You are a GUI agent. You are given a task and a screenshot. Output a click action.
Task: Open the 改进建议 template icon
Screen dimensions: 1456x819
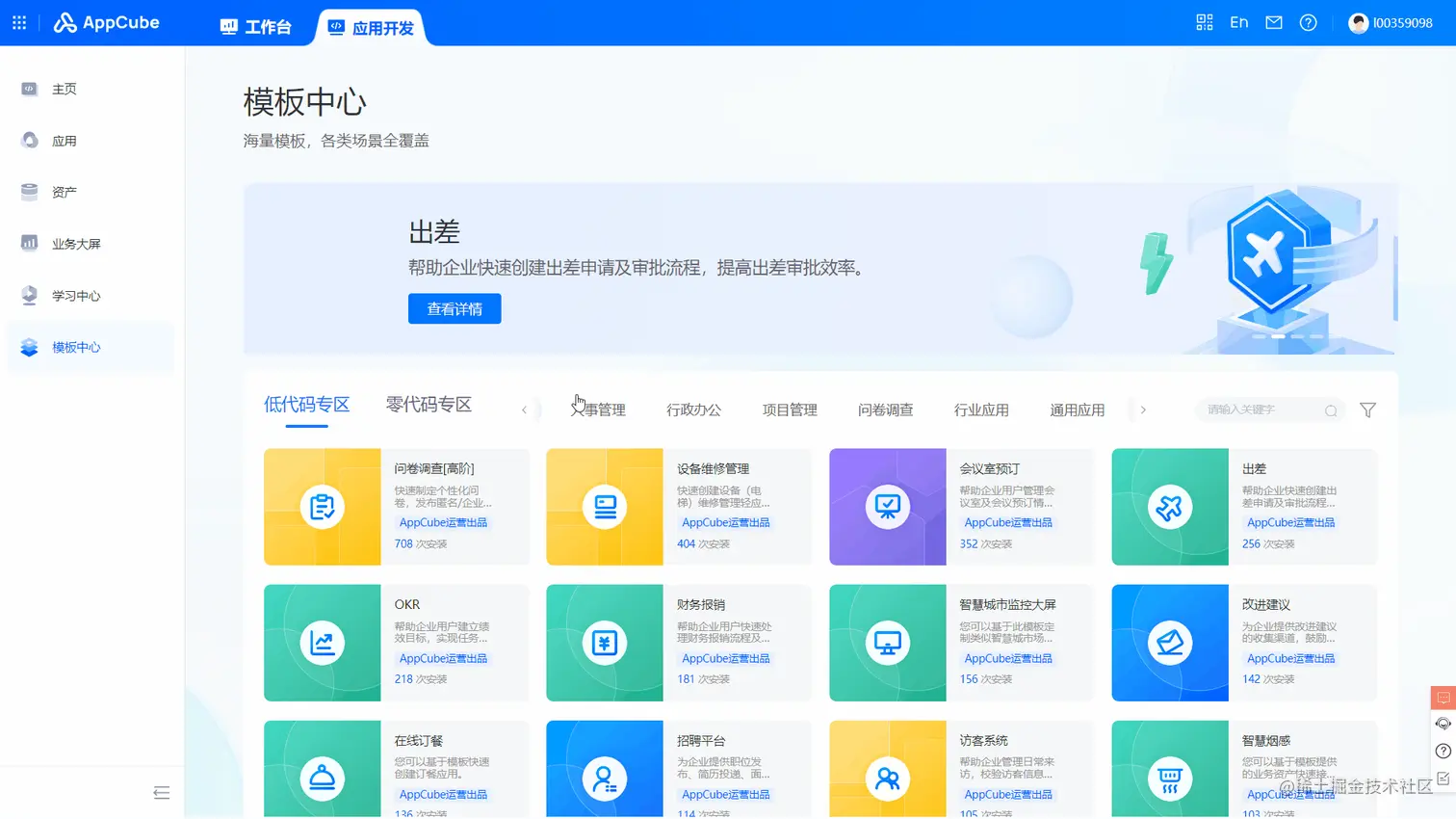pyautogui.click(x=1170, y=643)
